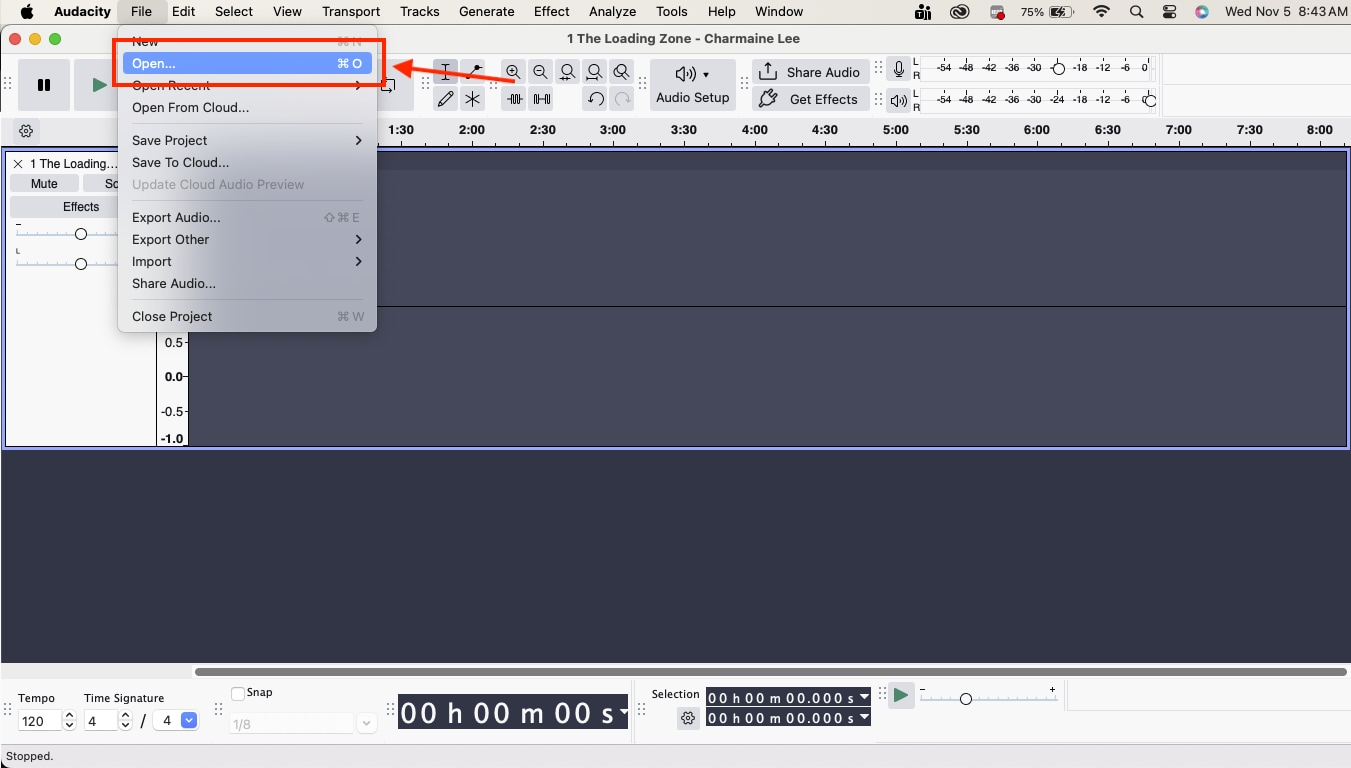Viewport: 1351px width, 768px height.
Task: Click the Get Effects button
Action: point(810,99)
